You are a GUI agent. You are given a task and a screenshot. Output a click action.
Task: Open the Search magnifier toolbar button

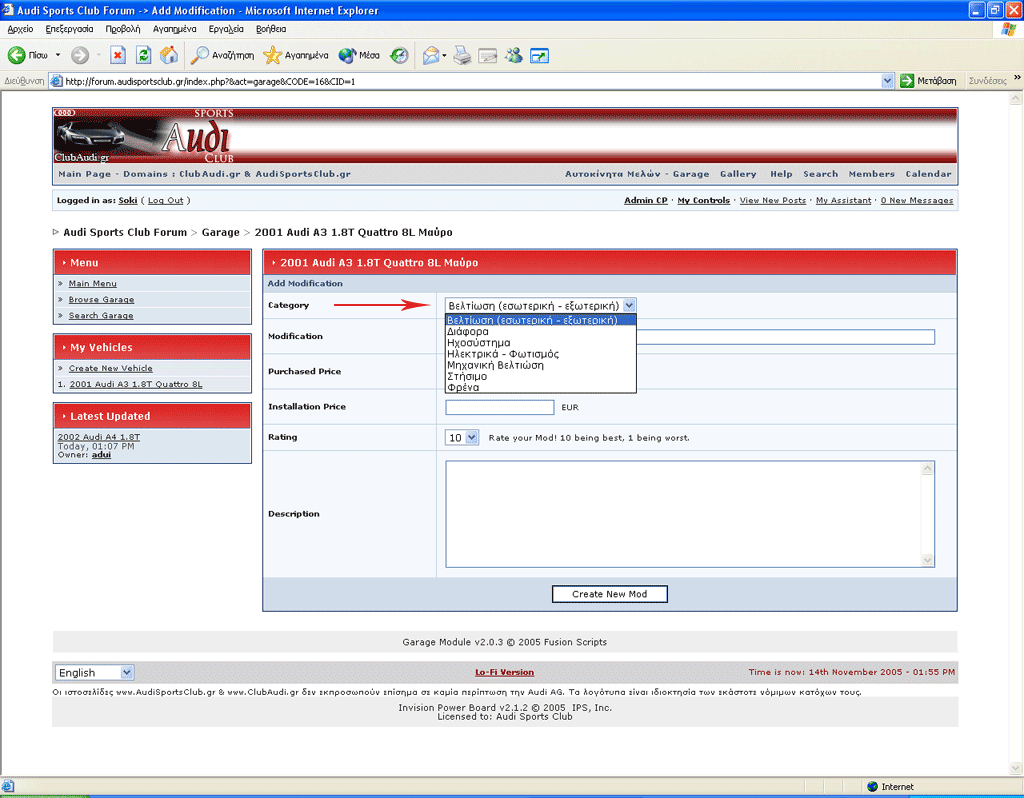(x=225, y=55)
